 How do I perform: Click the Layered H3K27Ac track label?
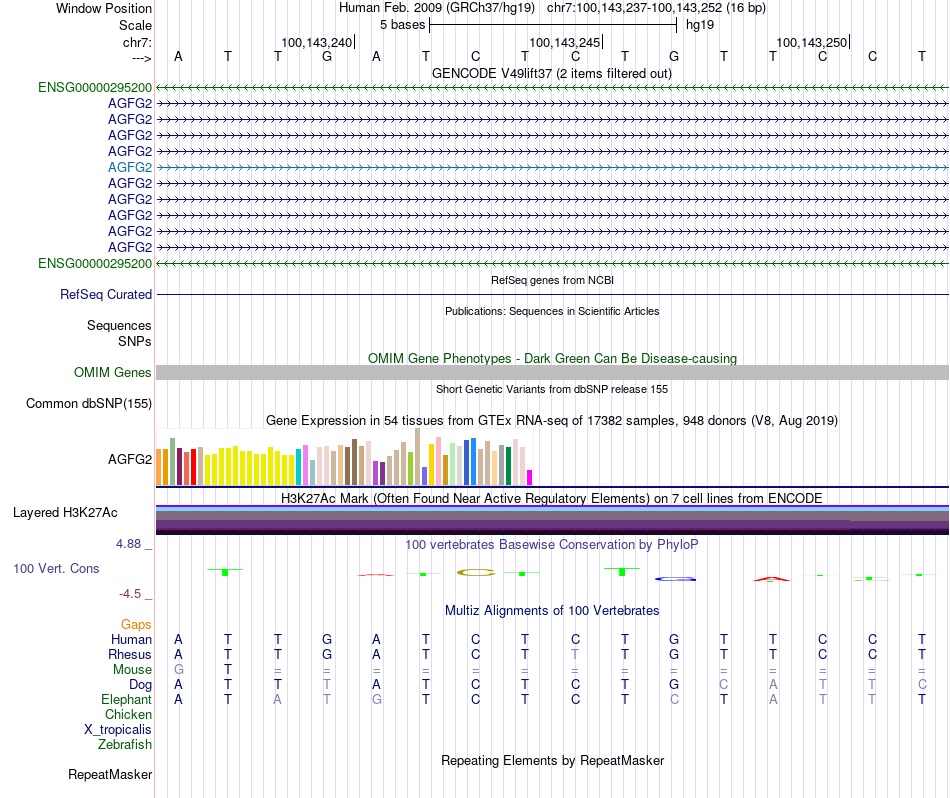65,513
